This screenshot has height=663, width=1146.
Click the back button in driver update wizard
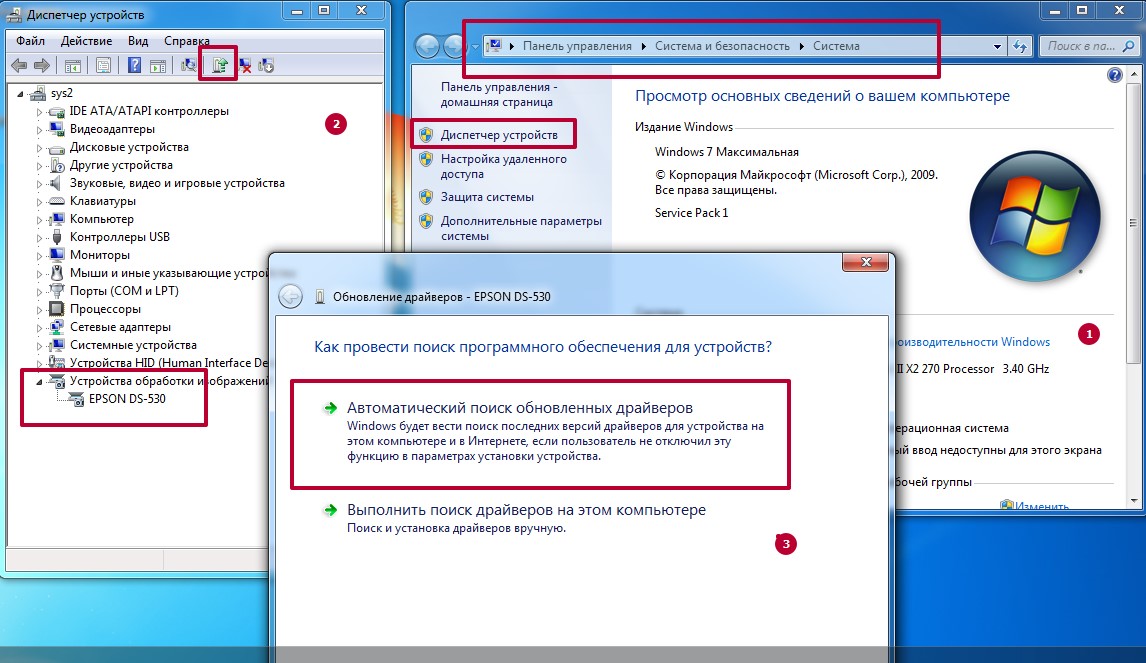tap(290, 296)
